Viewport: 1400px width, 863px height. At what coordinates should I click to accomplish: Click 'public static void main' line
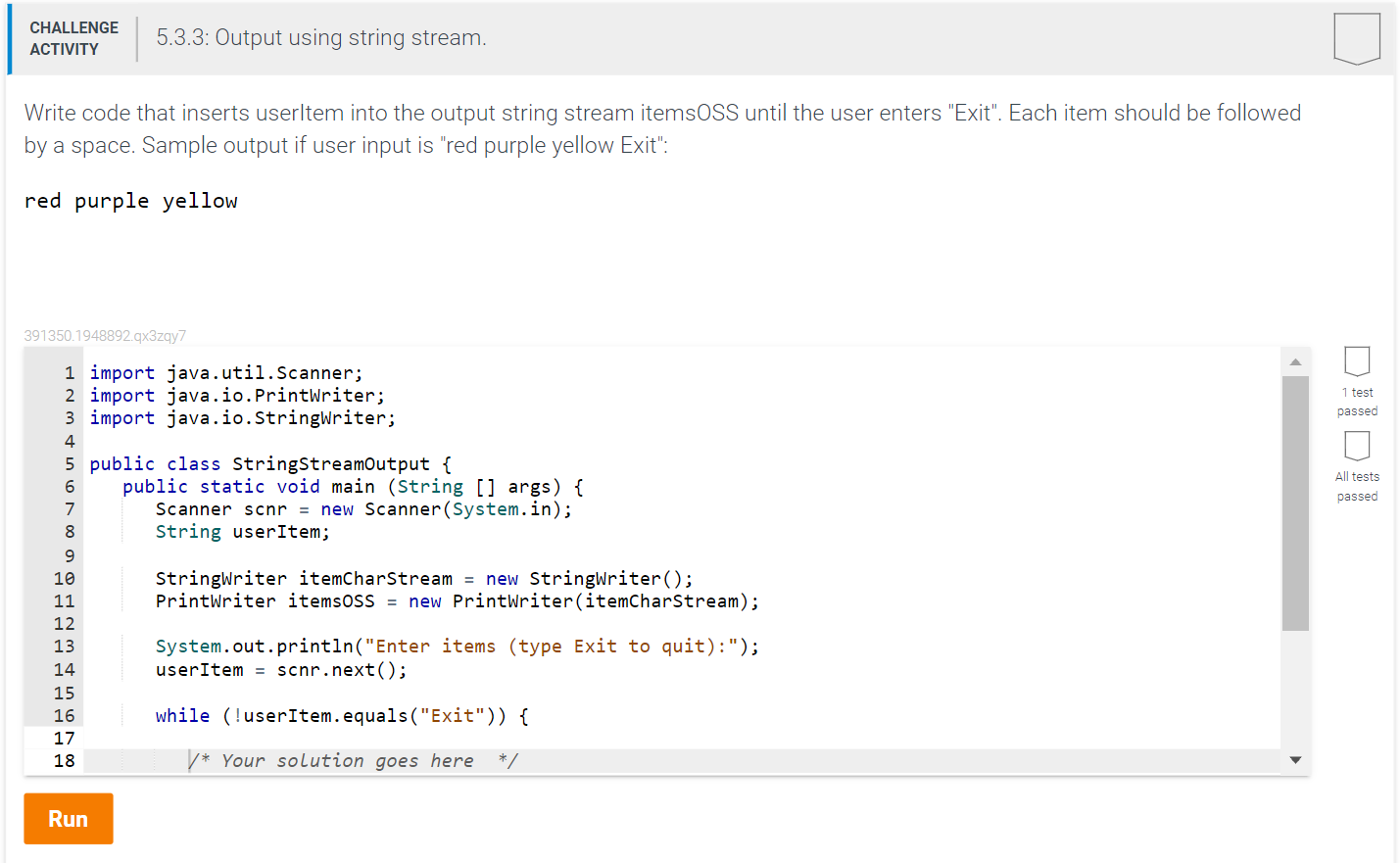(x=353, y=487)
